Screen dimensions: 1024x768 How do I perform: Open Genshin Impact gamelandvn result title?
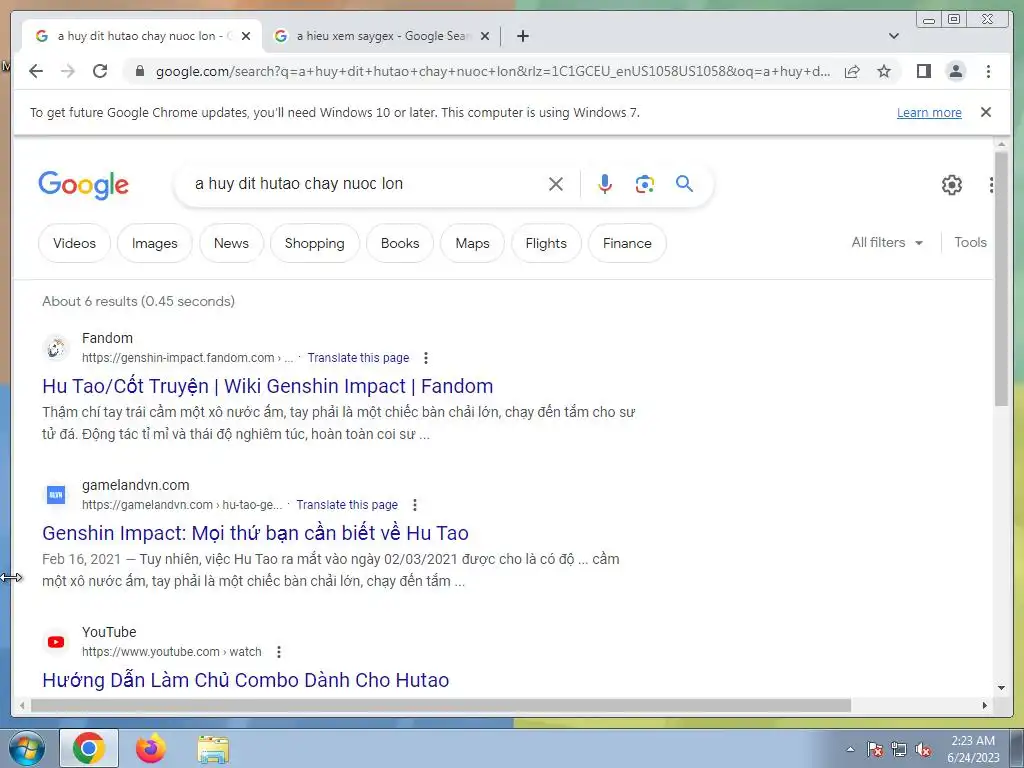coord(255,533)
